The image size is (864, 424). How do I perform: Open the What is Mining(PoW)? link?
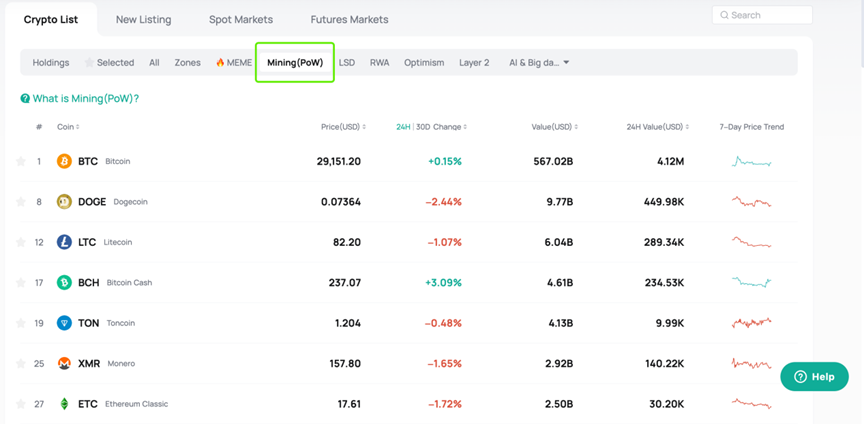pos(85,99)
